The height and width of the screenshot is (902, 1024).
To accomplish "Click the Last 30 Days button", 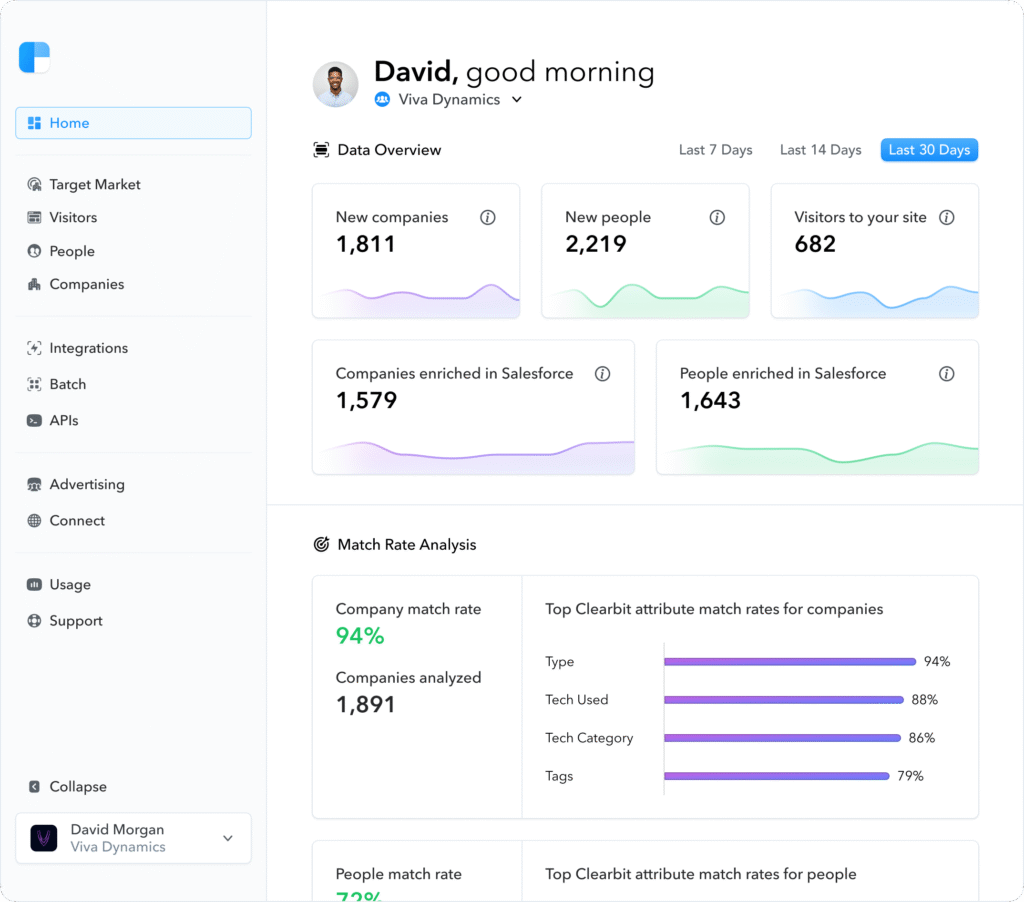I will (x=928, y=149).
